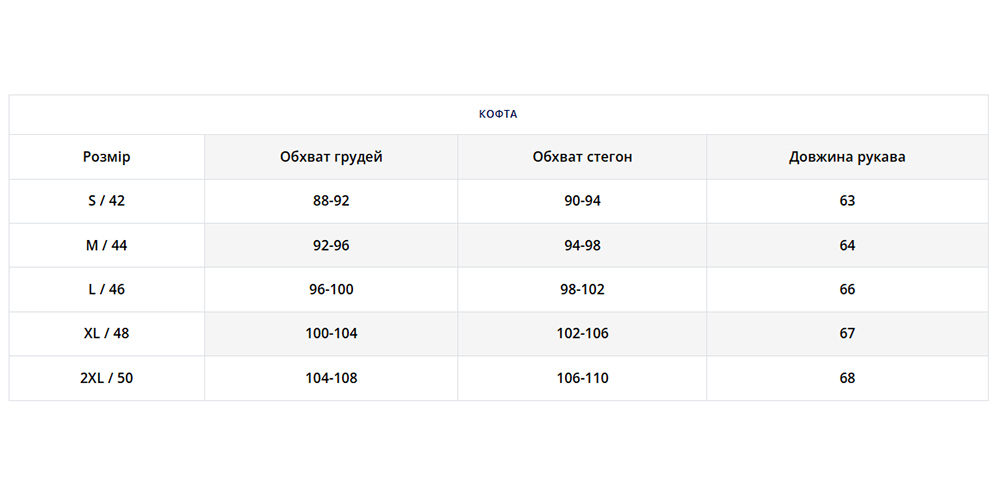Click the Обхват стегон column header
The image size is (1000, 500).
(582, 157)
